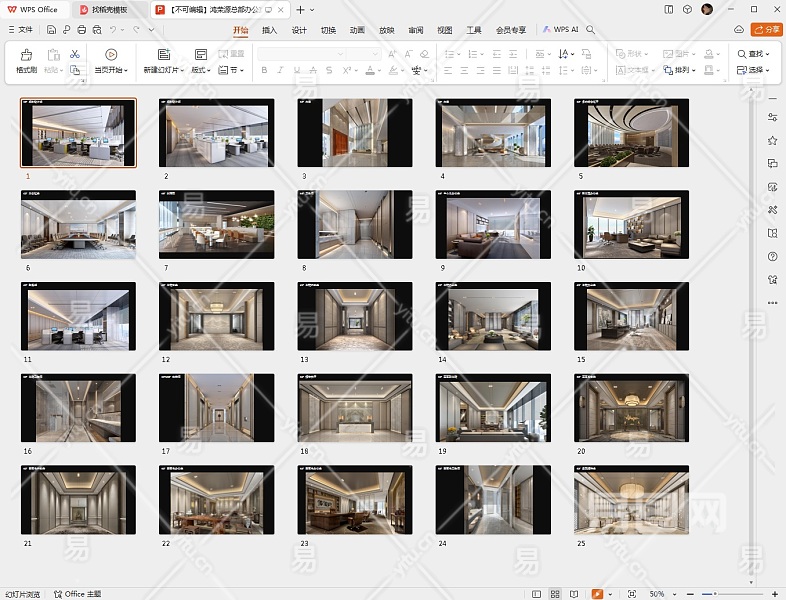The width and height of the screenshot is (786, 600).
Task: Expand the slideshow options arrow in status bar
Action: 609,594
